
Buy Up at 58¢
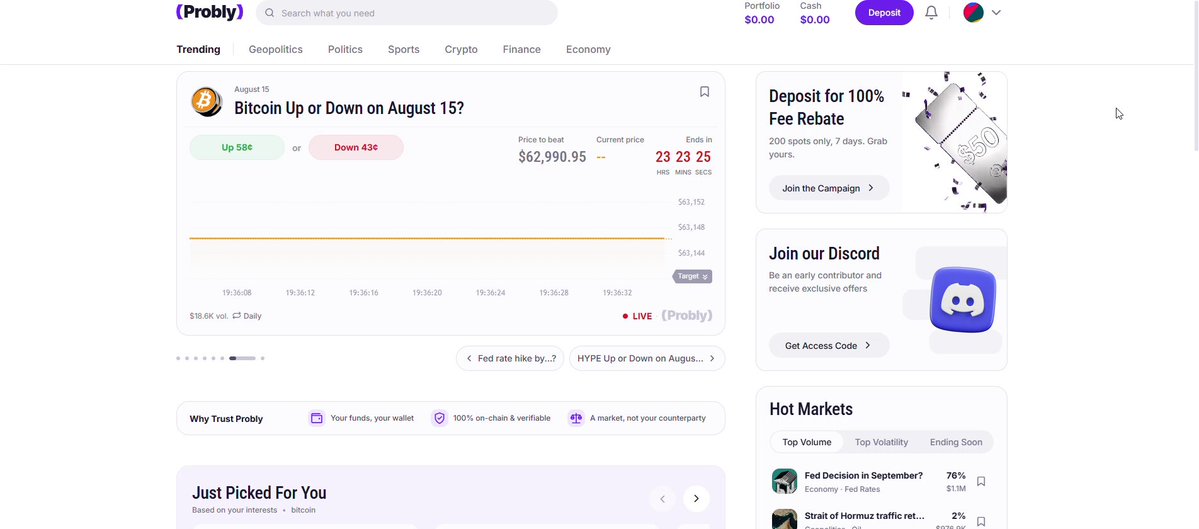(x=237, y=148)
